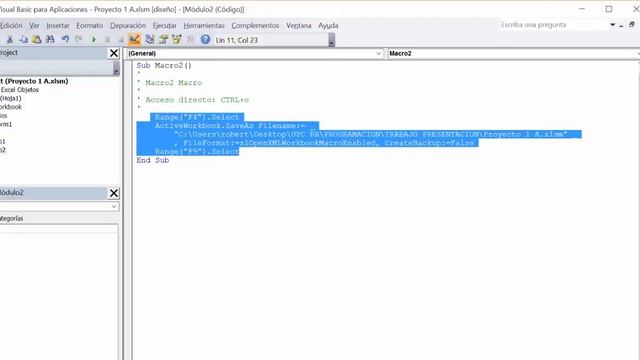Open toolbar options overflow arrow
The width and height of the screenshot is (640, 360).
point(331,40)
